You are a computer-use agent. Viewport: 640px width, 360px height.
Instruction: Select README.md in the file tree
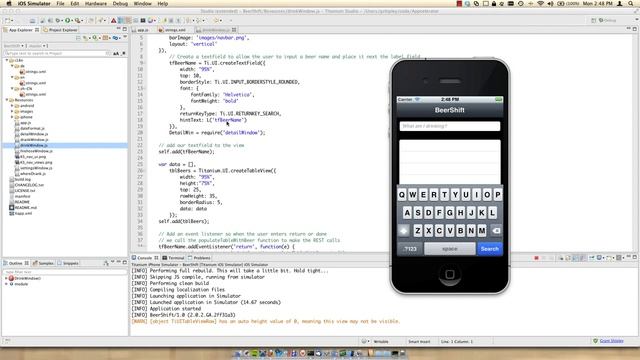coord(26,207)
